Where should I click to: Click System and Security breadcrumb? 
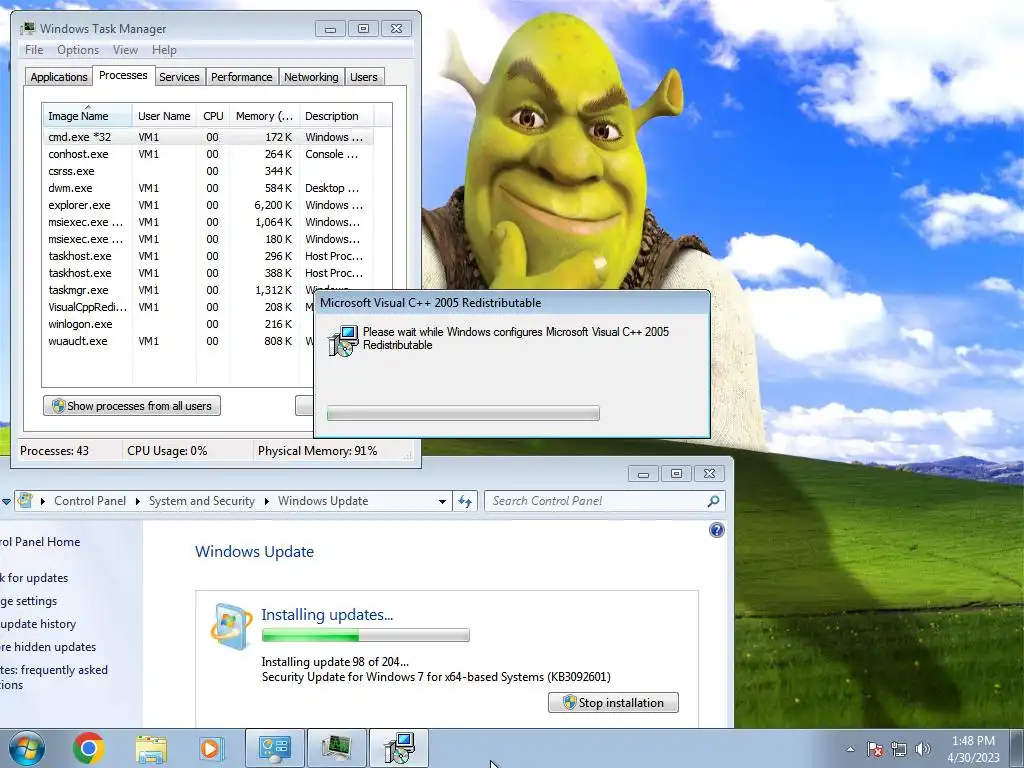click(202, 501)
